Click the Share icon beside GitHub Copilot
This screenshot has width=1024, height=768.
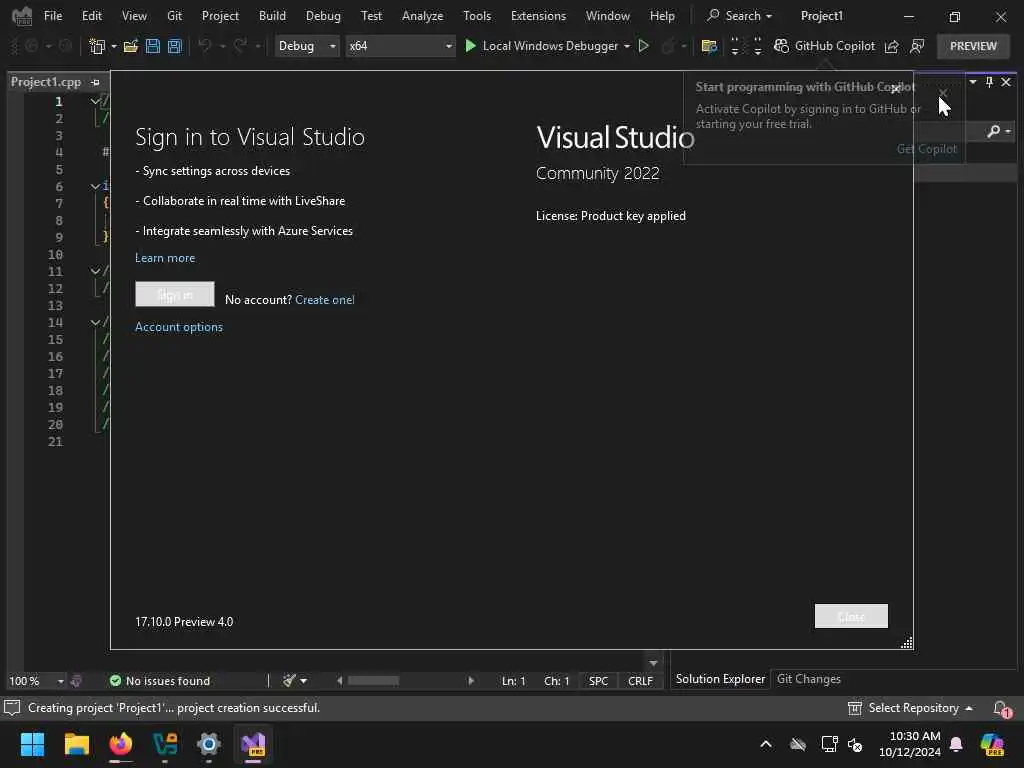click(x=891, y=46)
